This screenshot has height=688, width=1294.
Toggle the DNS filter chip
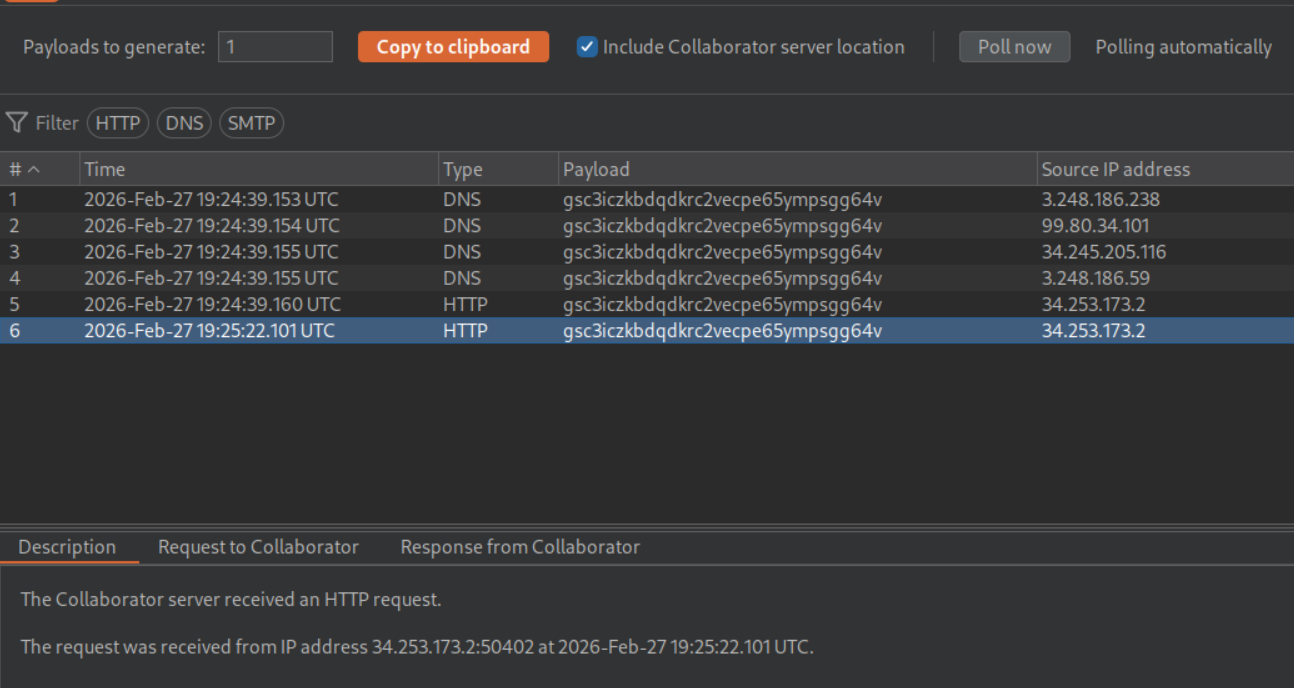[x=184, y=123]
